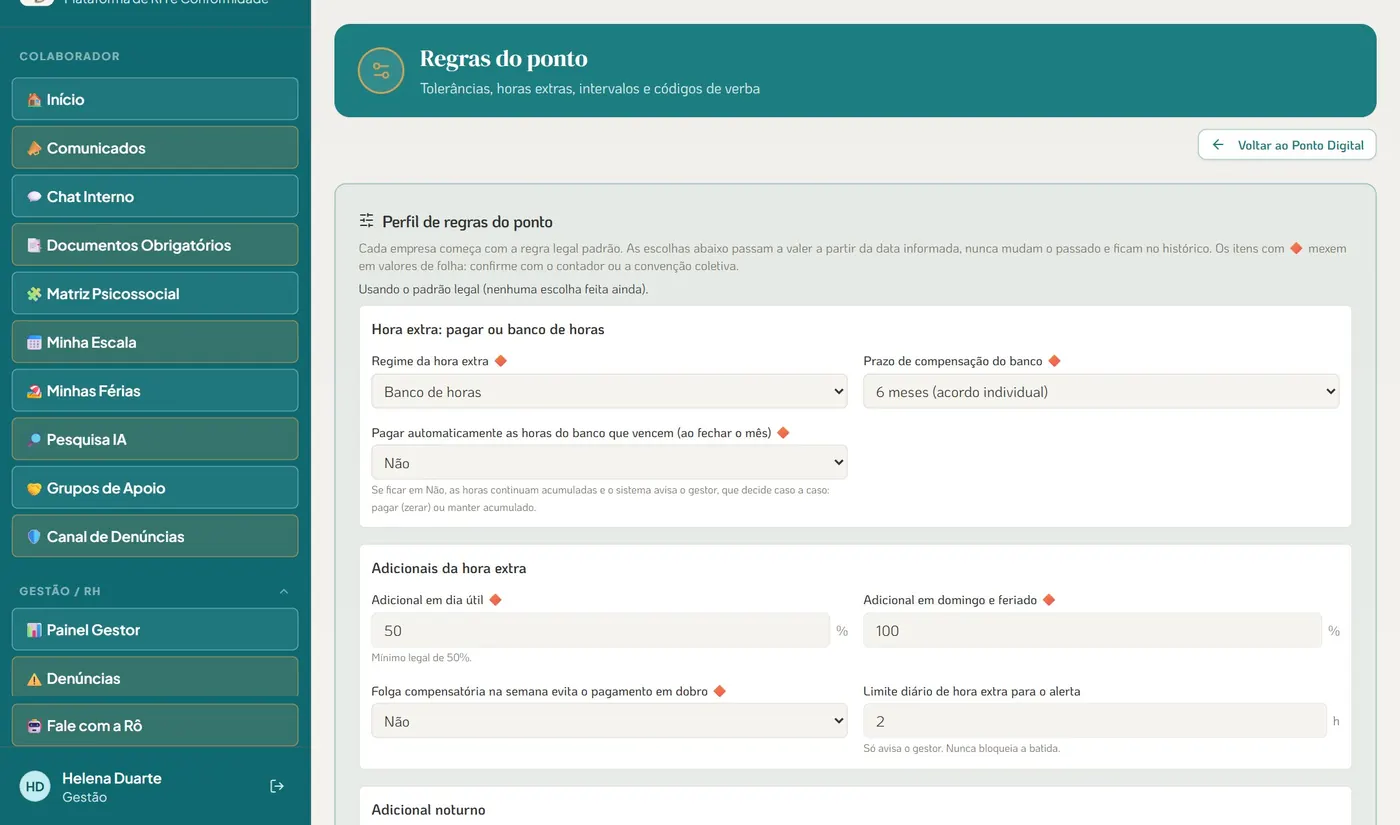Click the Adicional em domingo e feriado field

point(1092,631)
